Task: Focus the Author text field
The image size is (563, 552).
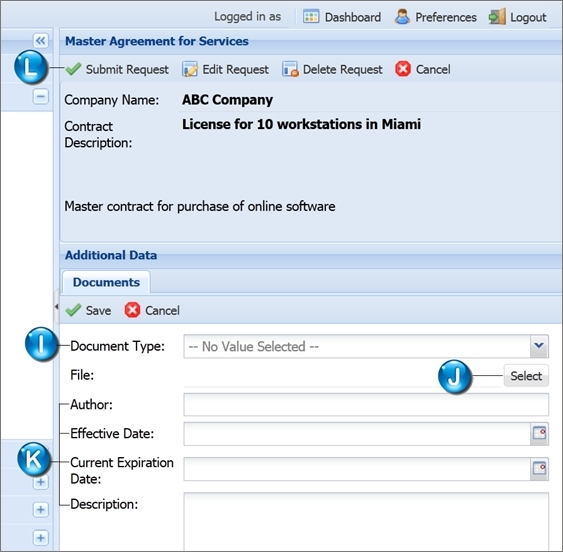Action: pos(366,405)
